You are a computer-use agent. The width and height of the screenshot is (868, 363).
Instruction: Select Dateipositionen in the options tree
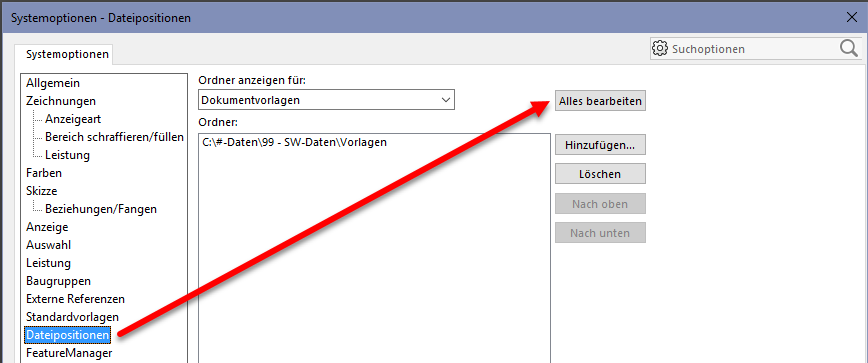point(68,335)
